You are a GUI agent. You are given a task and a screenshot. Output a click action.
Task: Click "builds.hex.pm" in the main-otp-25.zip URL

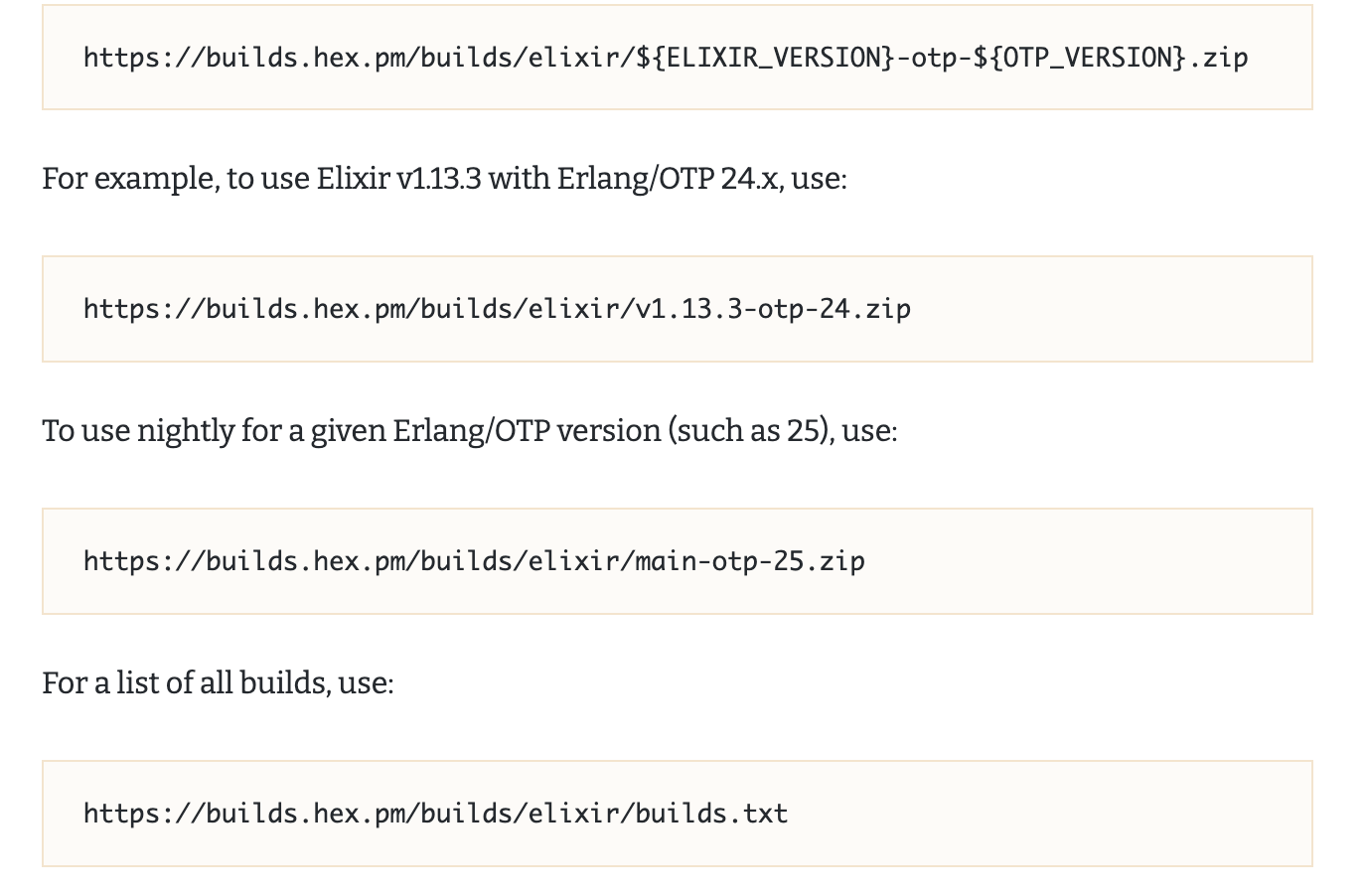[x=304, y=561]
